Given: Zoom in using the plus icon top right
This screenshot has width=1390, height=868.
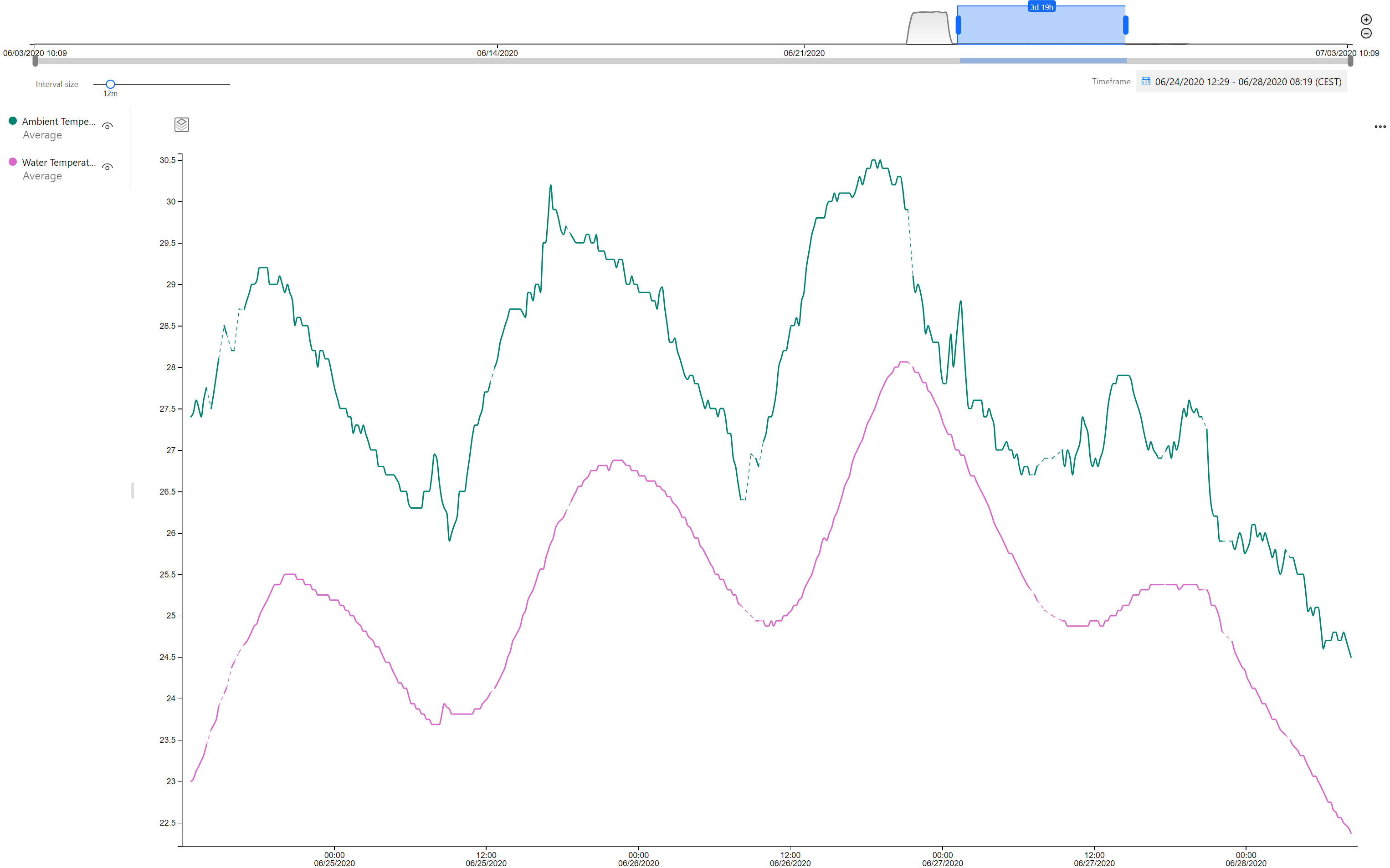Looking at the screenshot, I should click(x=1366, y=19).
